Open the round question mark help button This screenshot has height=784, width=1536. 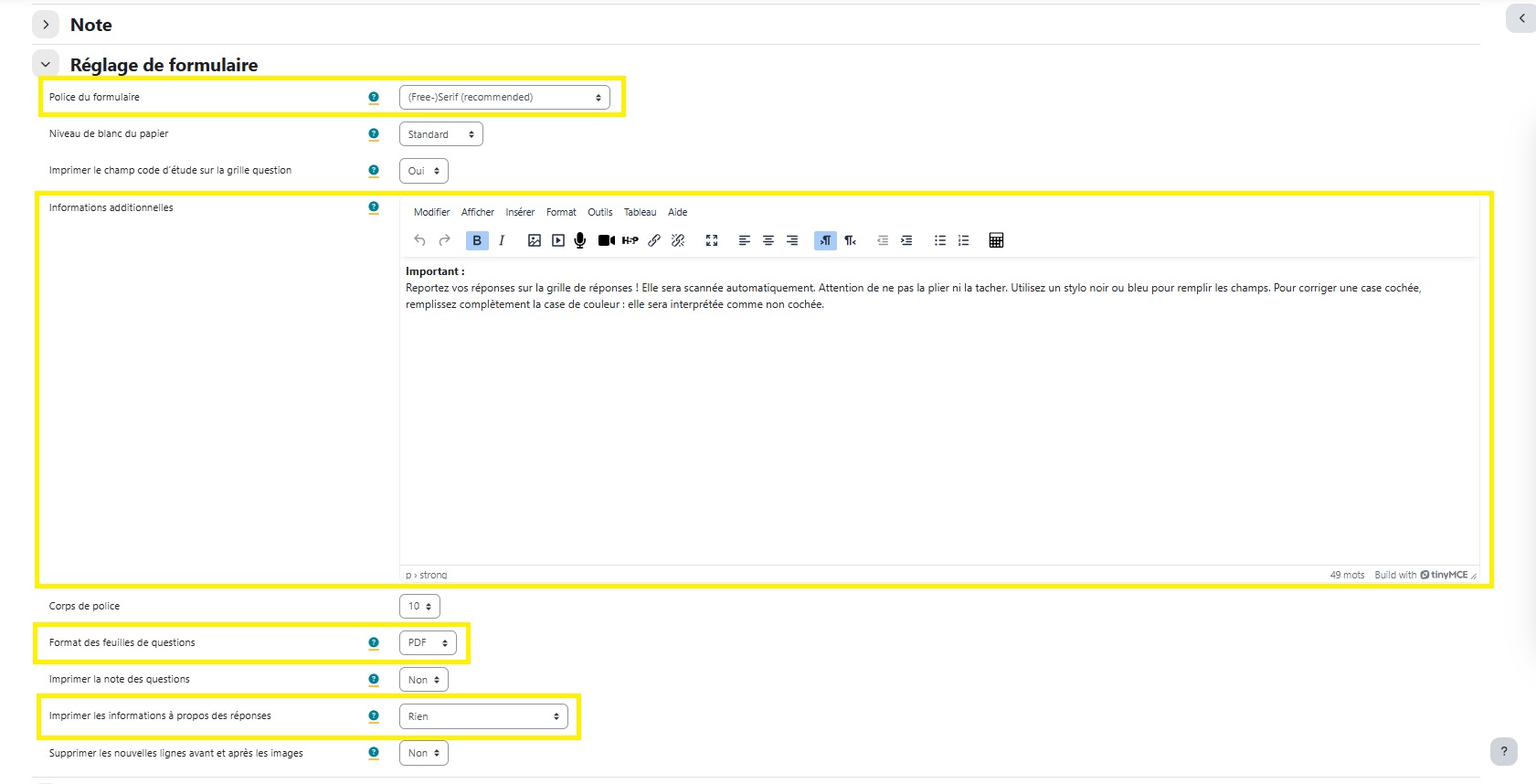point(1504,751)
